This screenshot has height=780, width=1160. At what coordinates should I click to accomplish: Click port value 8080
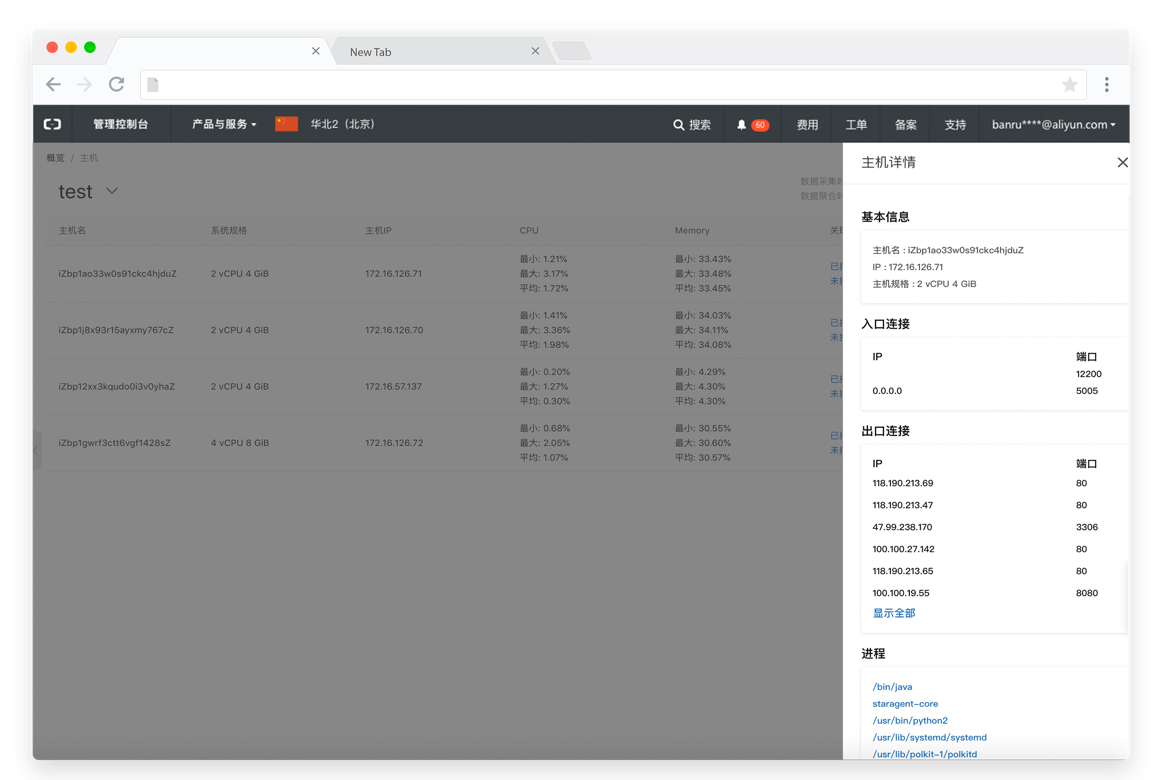(x=1087, y=593)
